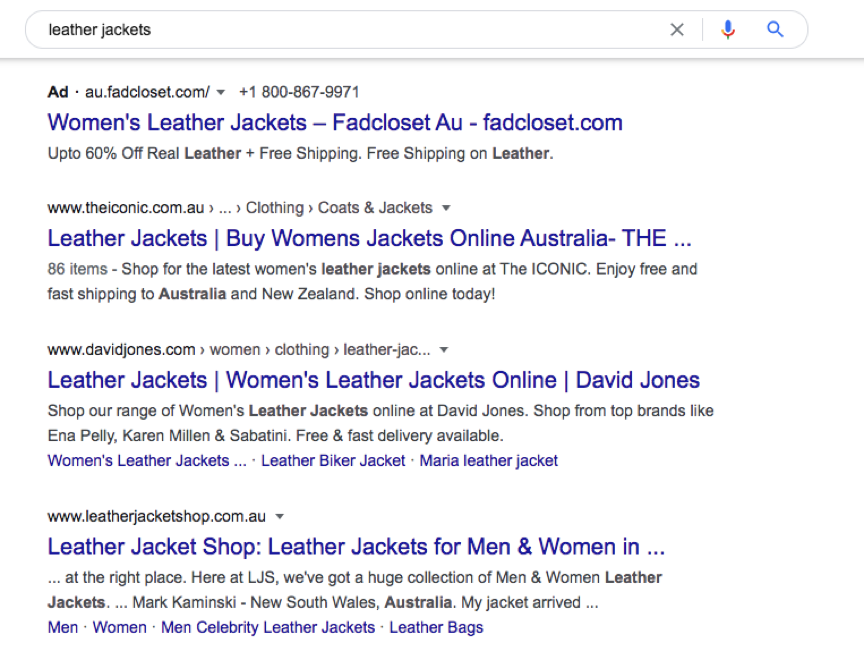Expand dropdown arrow beside leatherjacketshop.com.au URL
The width and height of the screenshot is (865, 671).
pyautogui.click(x=280, y=516)
